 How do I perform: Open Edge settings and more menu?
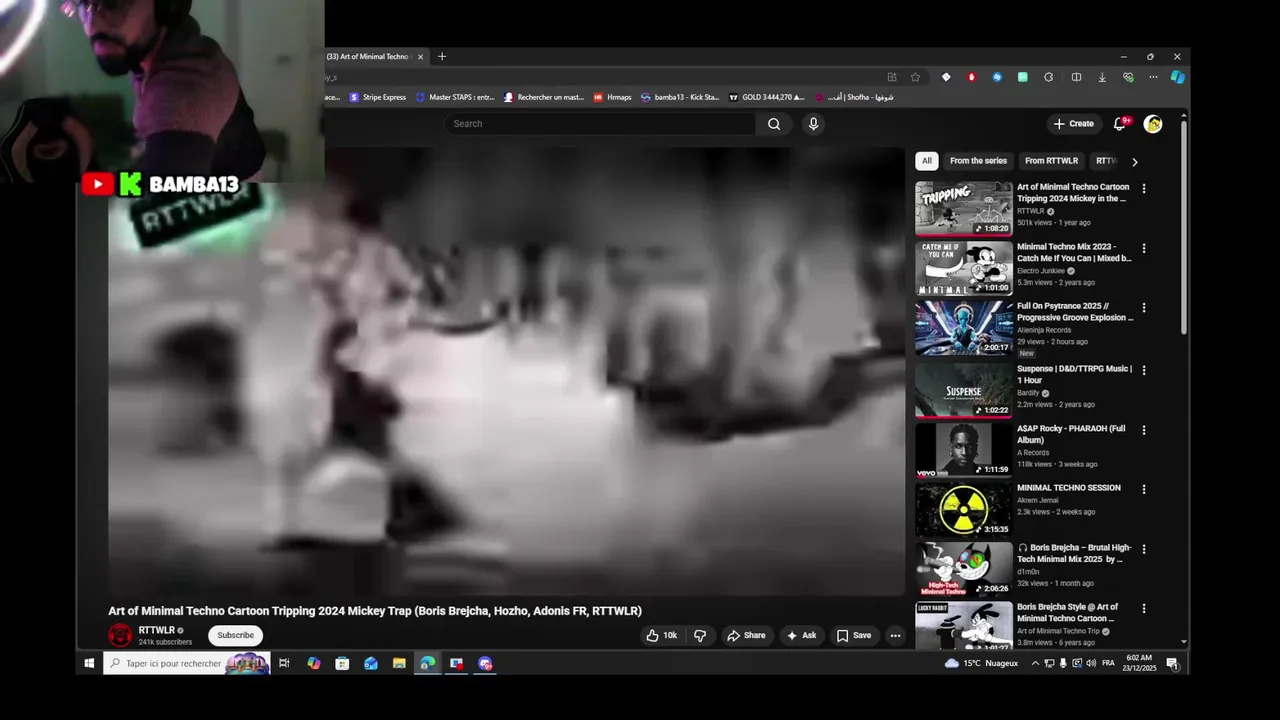pyautogui.click(x=1153, y=77)
